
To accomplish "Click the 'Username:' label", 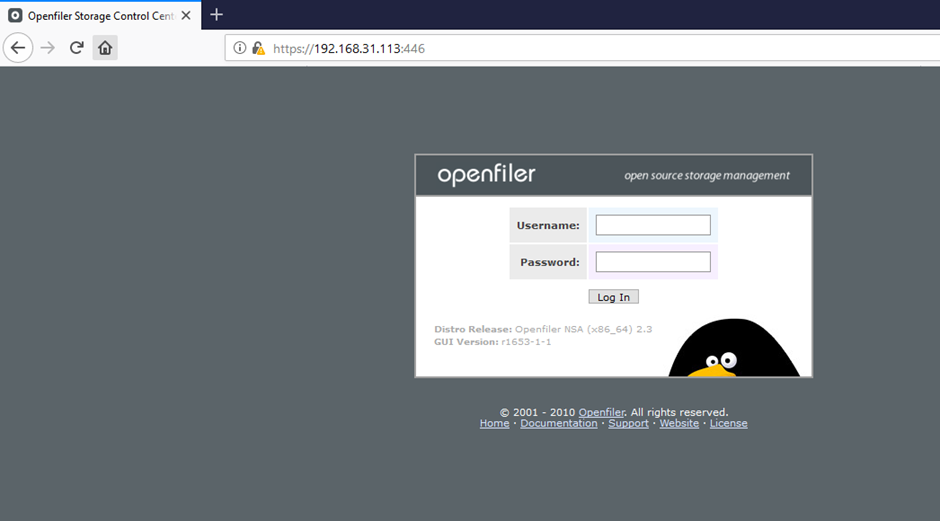I will 548,225.
